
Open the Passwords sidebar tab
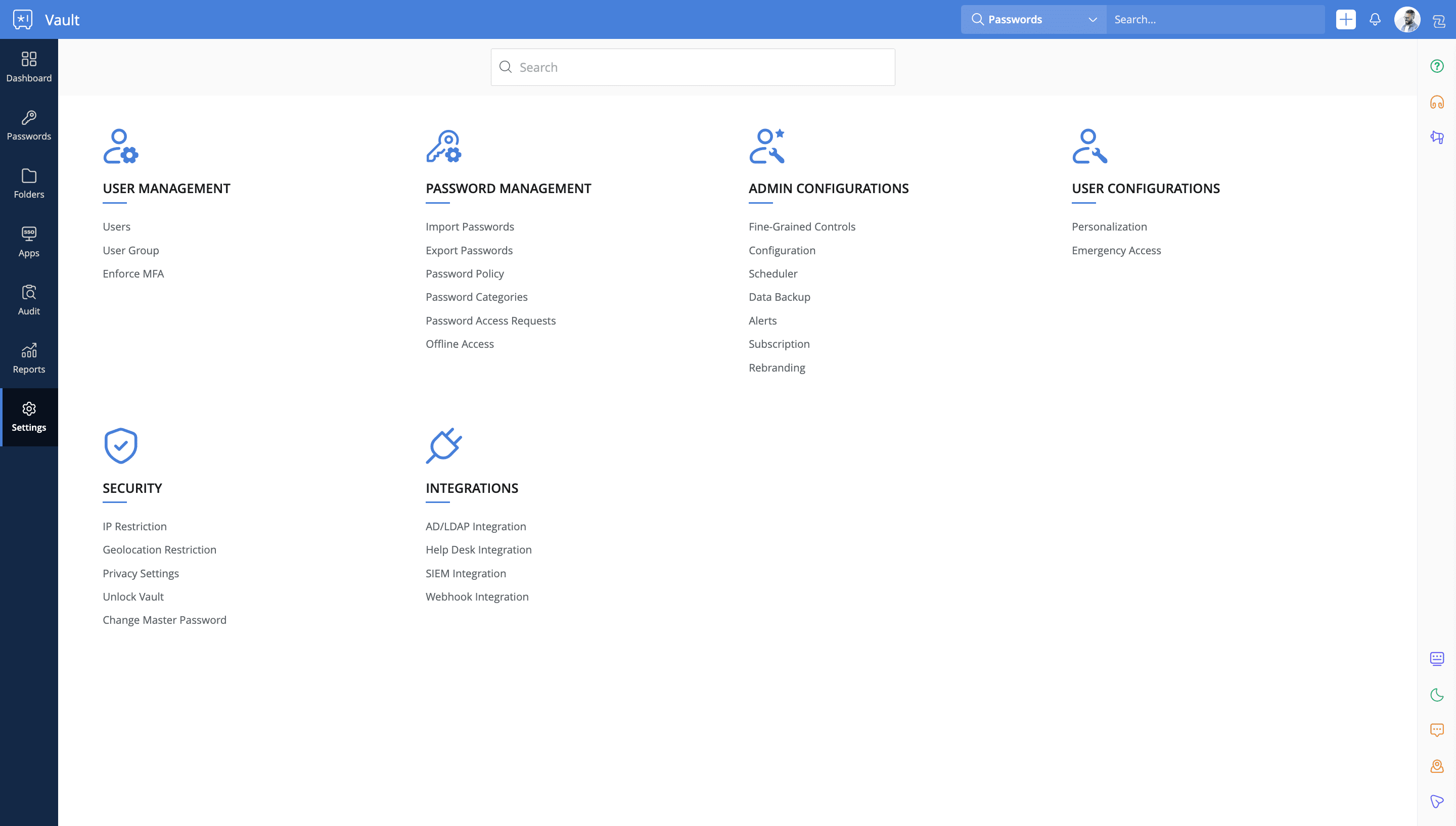(x=29, y=125)
